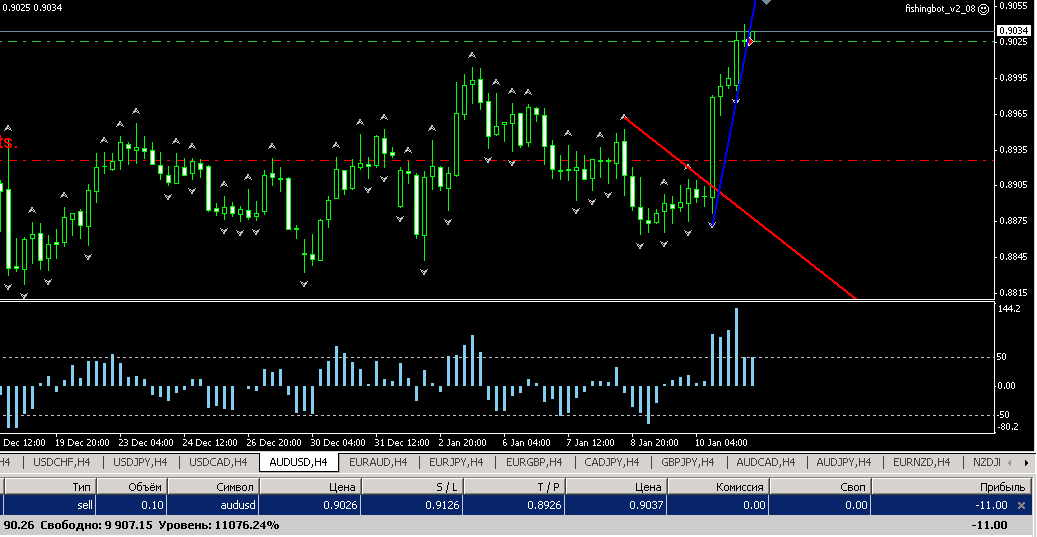This screenshot has height=537, width=1037.
Task: Click the Комиссия column header
Action: [x=718, y=487]
